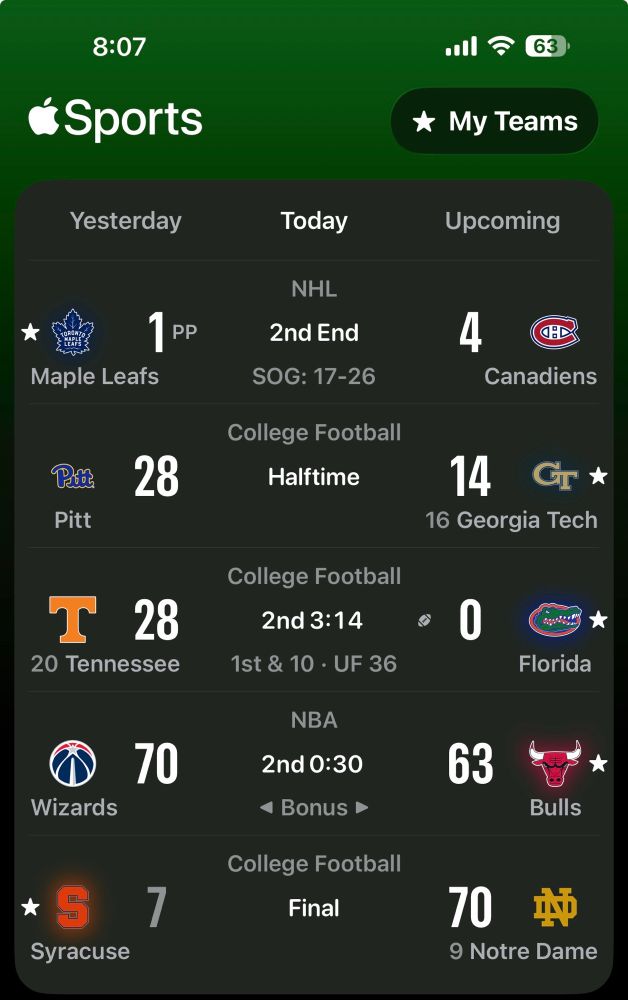Toggle the Florida favorite star
The image size is (628, 1000).
(599, 619)
